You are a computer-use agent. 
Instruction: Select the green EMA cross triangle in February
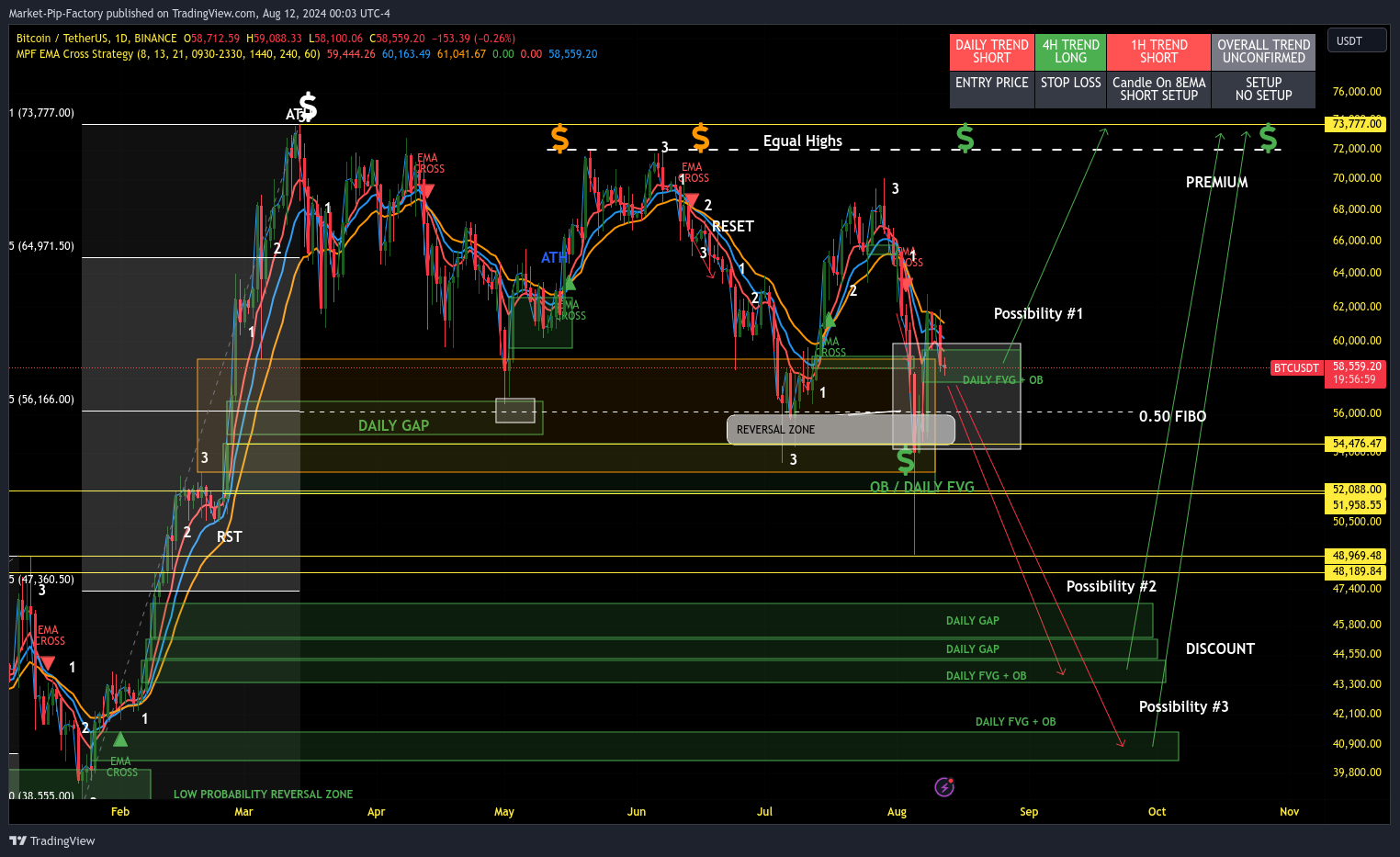click(x=120, y=739)
